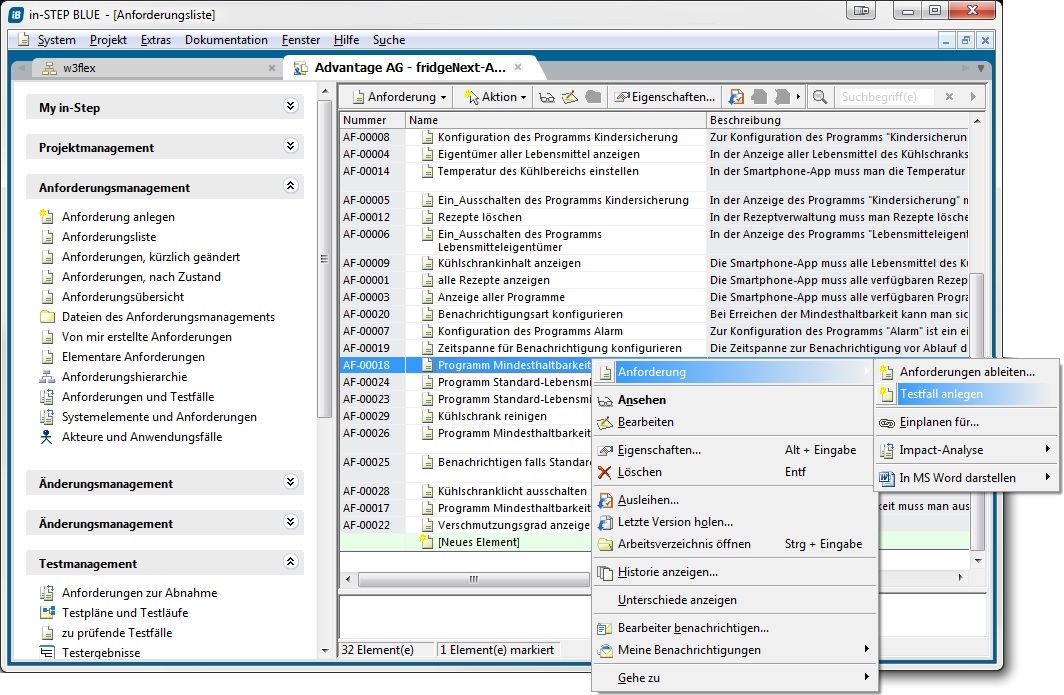Viewport: 1064px width, 695px height.
Task: Click the red X Löschen icon in context menu
Action: (604, 472)
